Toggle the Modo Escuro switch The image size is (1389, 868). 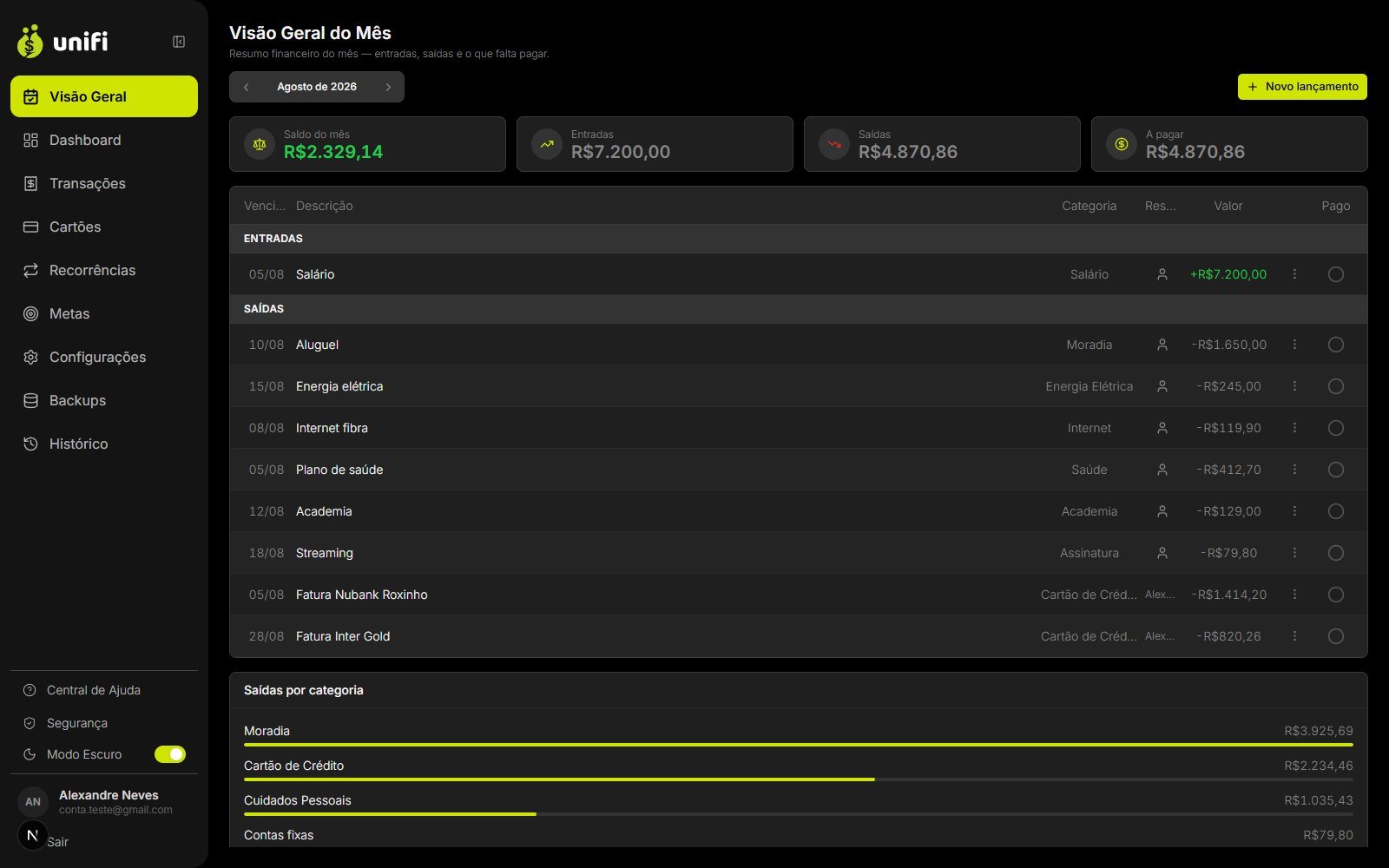(170, 754)
